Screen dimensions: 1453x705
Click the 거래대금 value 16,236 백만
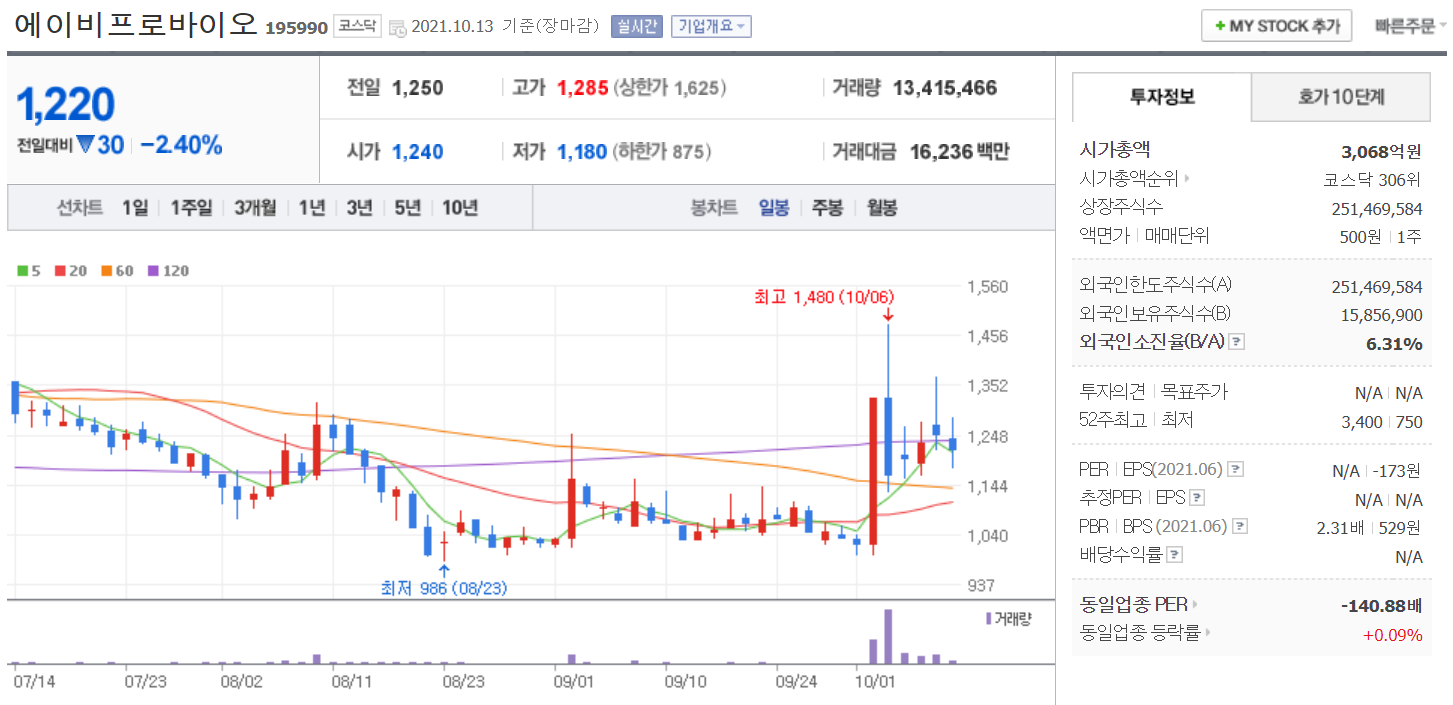(960, 152)
